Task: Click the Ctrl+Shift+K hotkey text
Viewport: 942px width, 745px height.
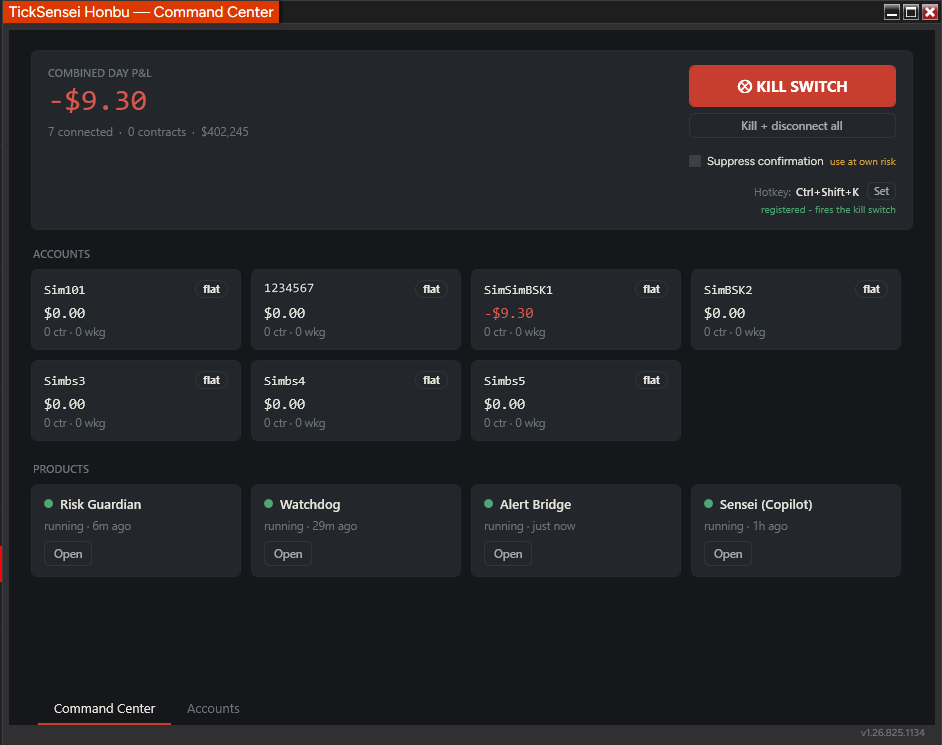Action: pyautogui.click(x=827, y=192)
